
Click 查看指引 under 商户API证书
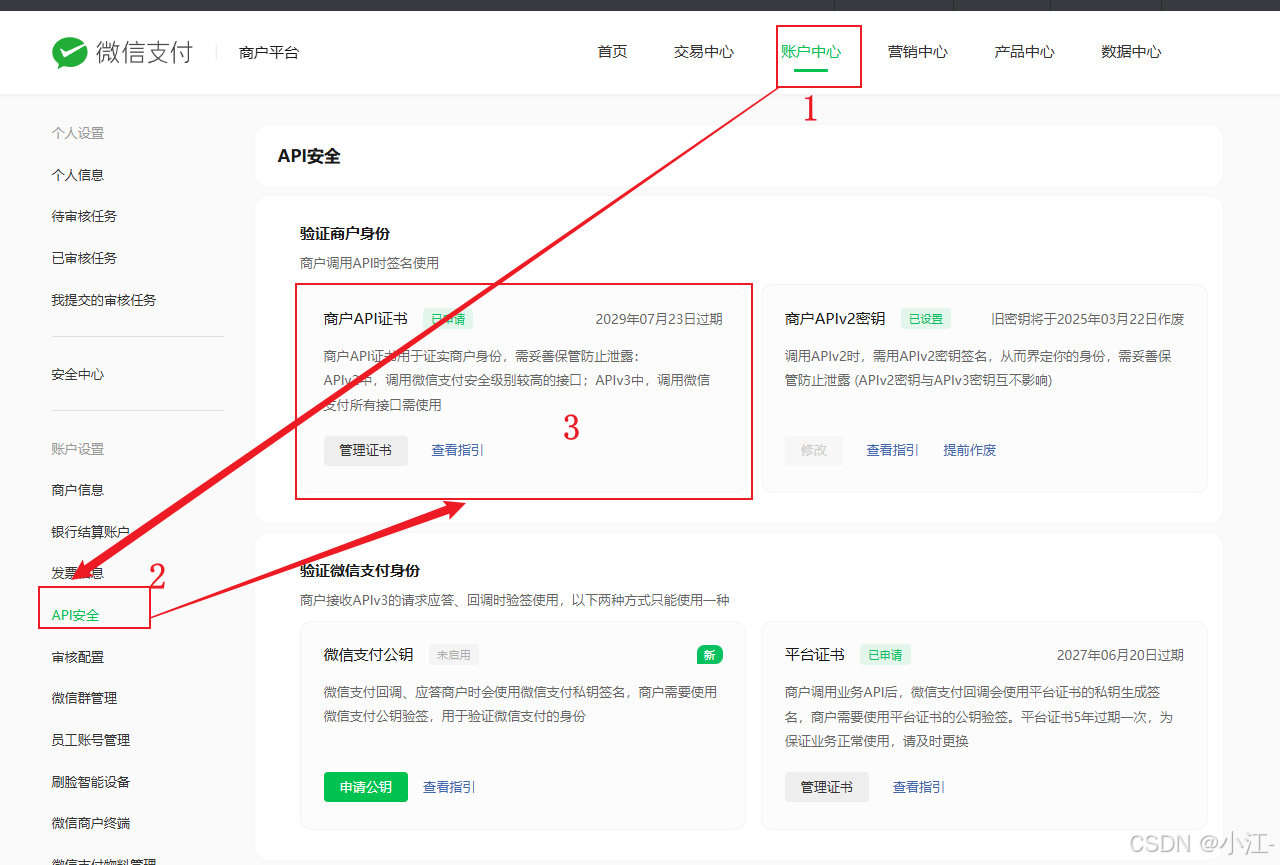[458, 450]
